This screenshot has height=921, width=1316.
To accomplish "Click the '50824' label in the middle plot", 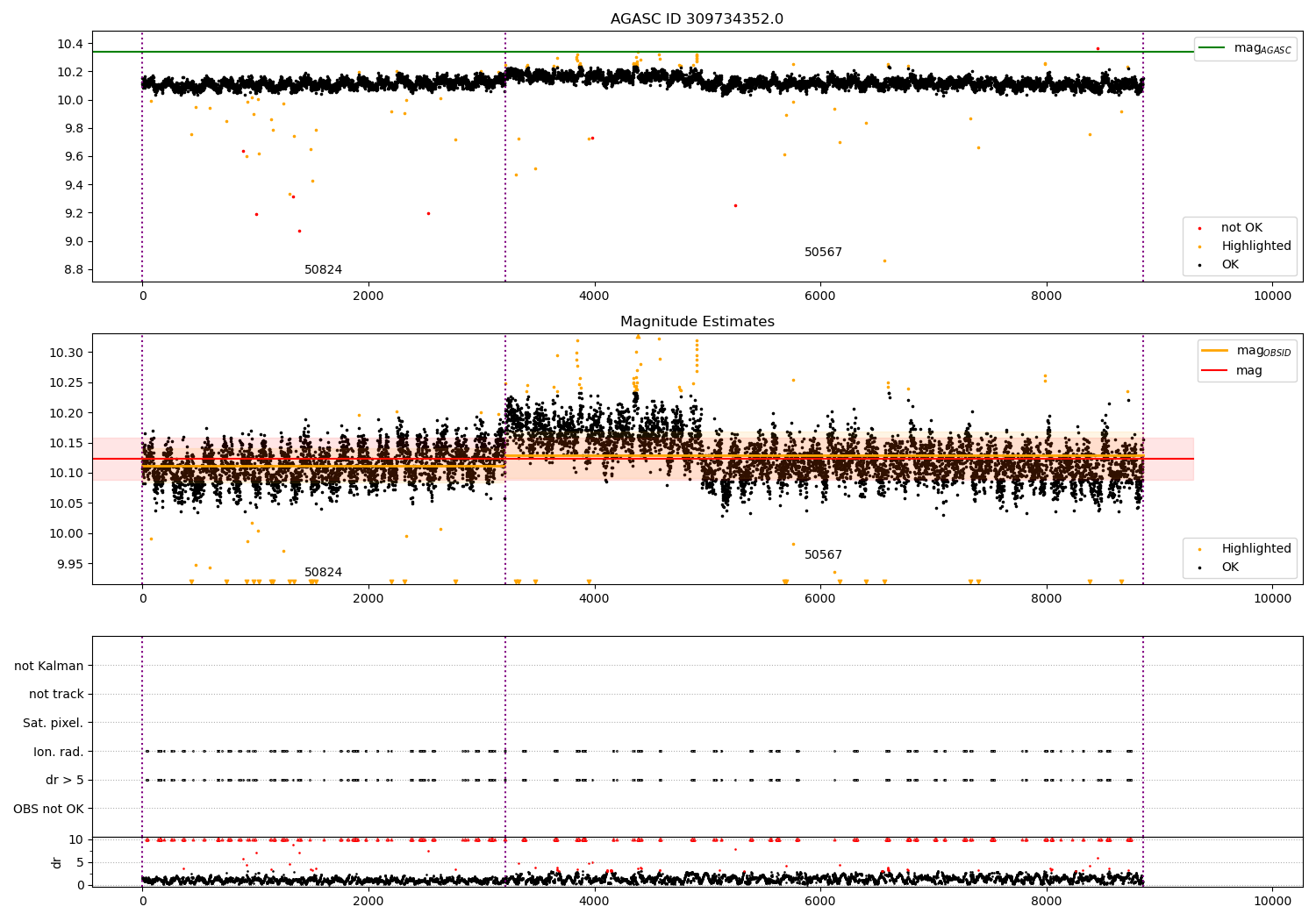I will coord(323,573).
